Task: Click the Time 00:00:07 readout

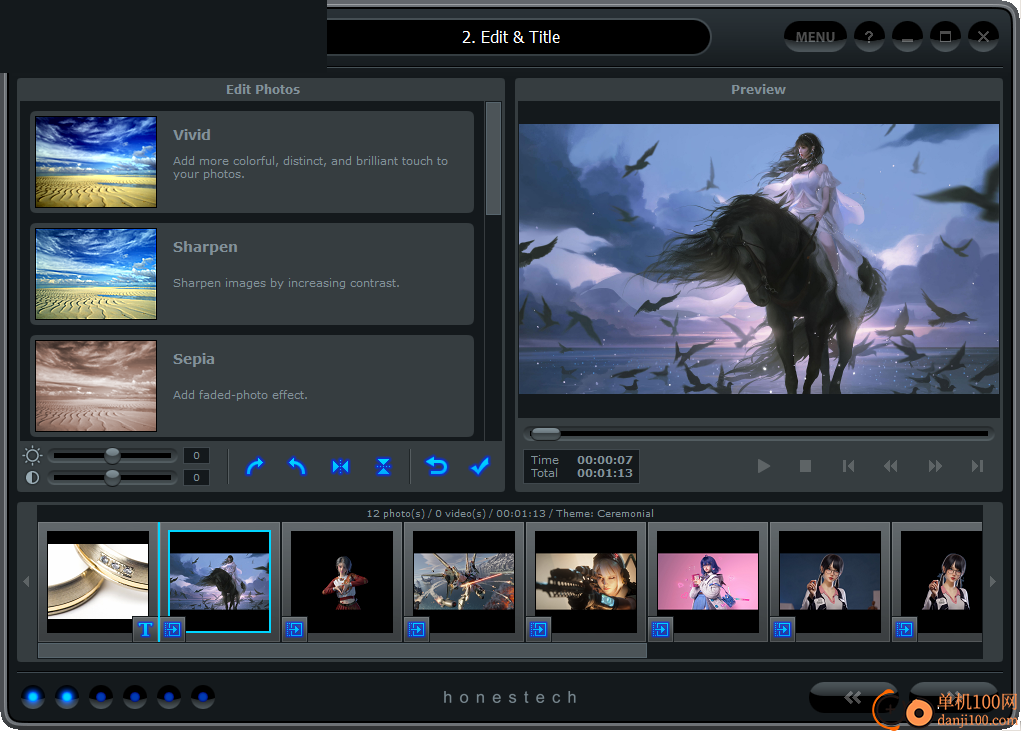Action: 581,460
